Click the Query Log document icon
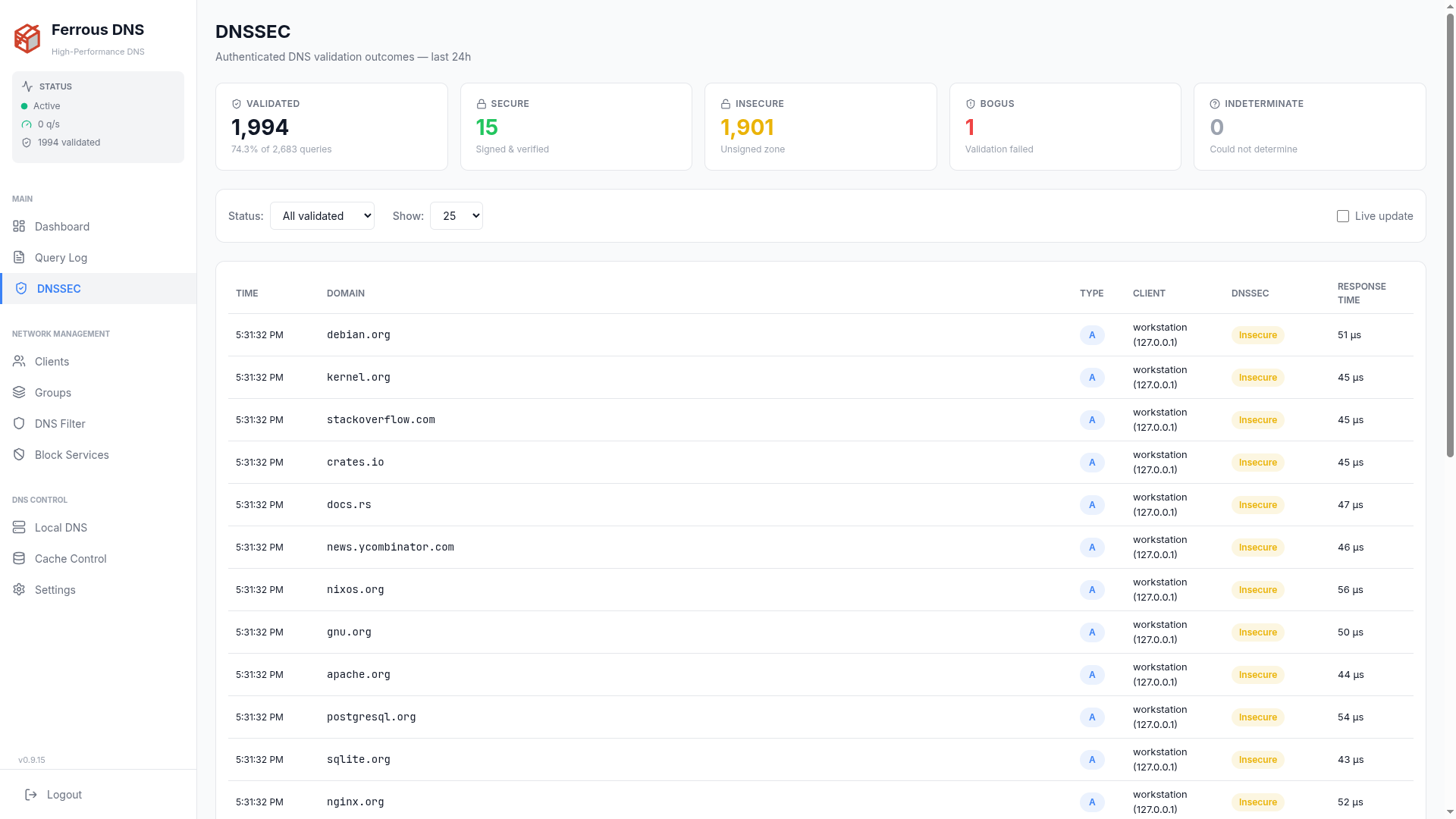The image size is (1456, 819). [19, 258]
